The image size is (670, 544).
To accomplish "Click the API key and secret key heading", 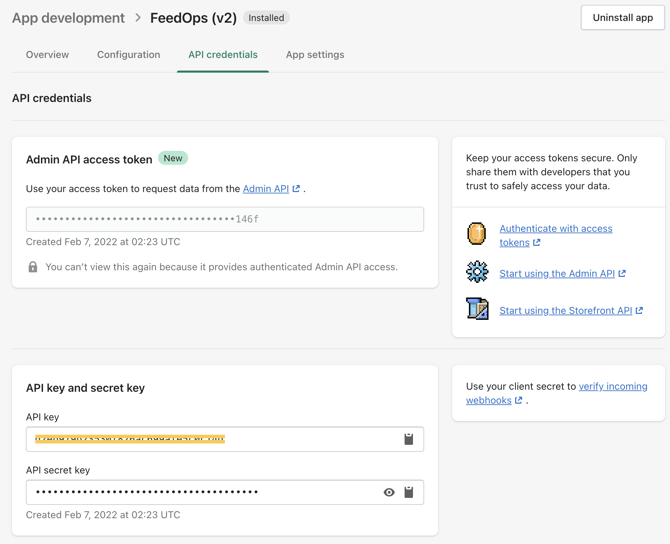I will [85, 388].
